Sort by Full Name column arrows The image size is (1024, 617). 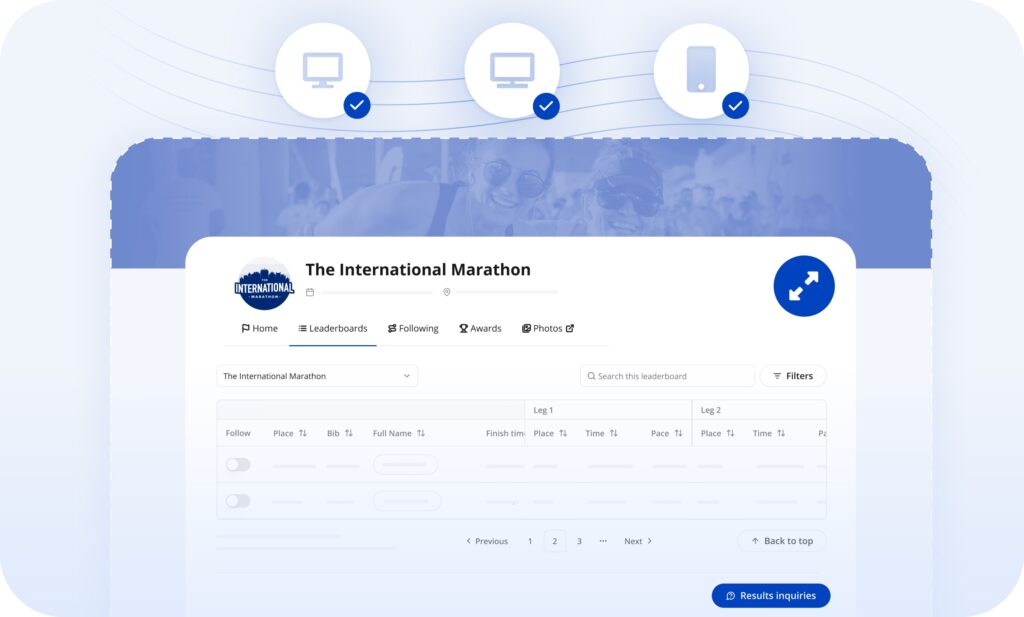click(x=421, y=433)
